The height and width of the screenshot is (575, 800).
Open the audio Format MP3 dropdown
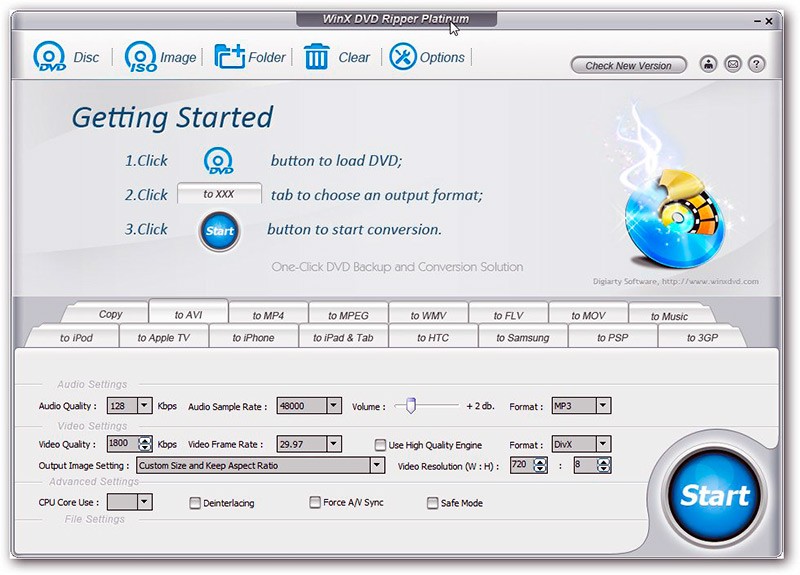[x=603, y=406]
